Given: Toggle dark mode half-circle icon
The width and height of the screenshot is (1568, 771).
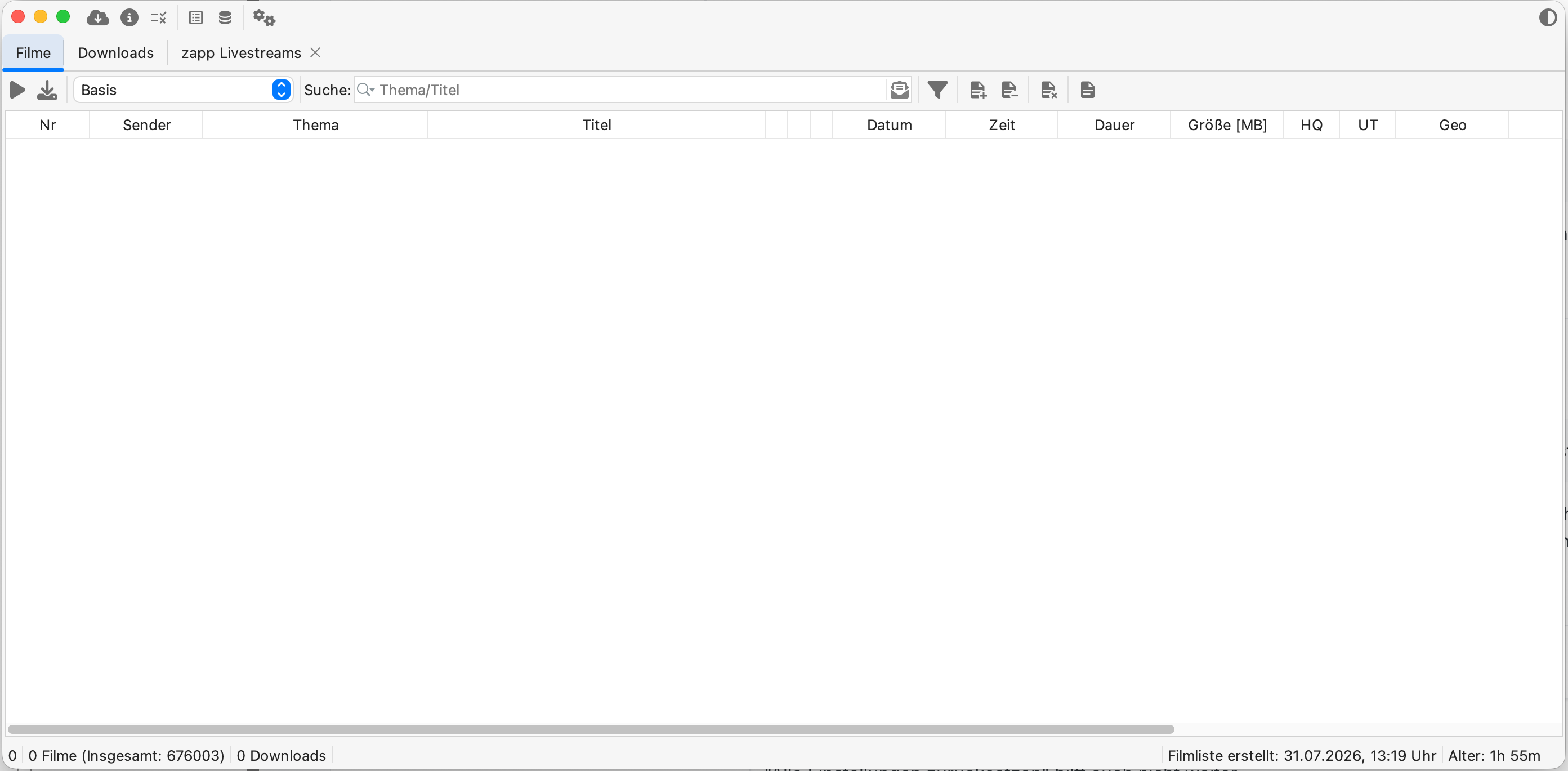Looking at the screenshot, I should coord(1548,17).
